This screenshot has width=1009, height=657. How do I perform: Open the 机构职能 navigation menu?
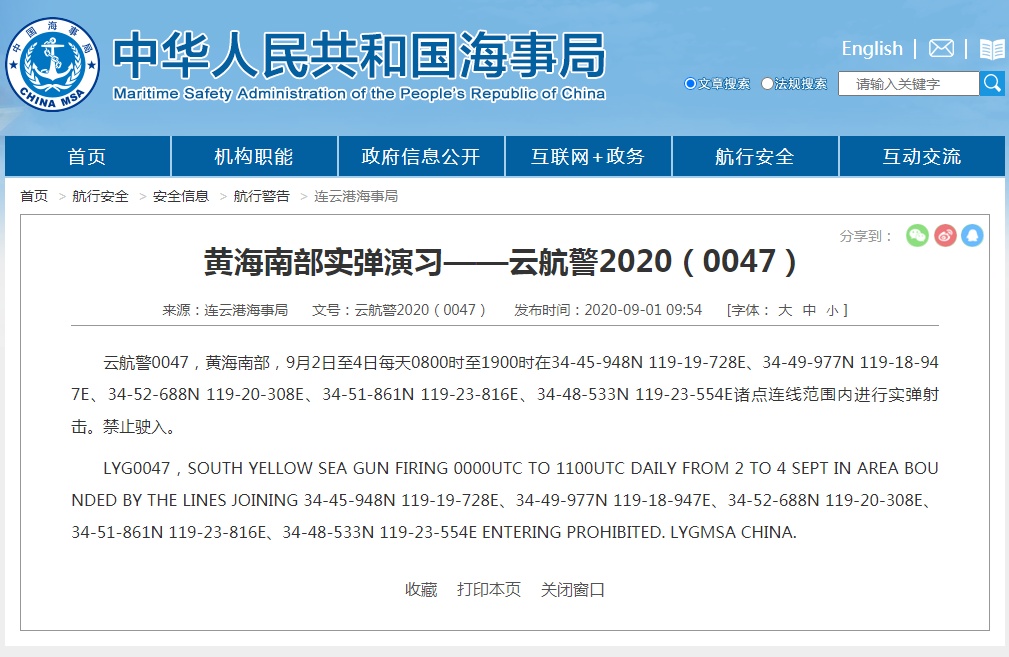point(254,157)
